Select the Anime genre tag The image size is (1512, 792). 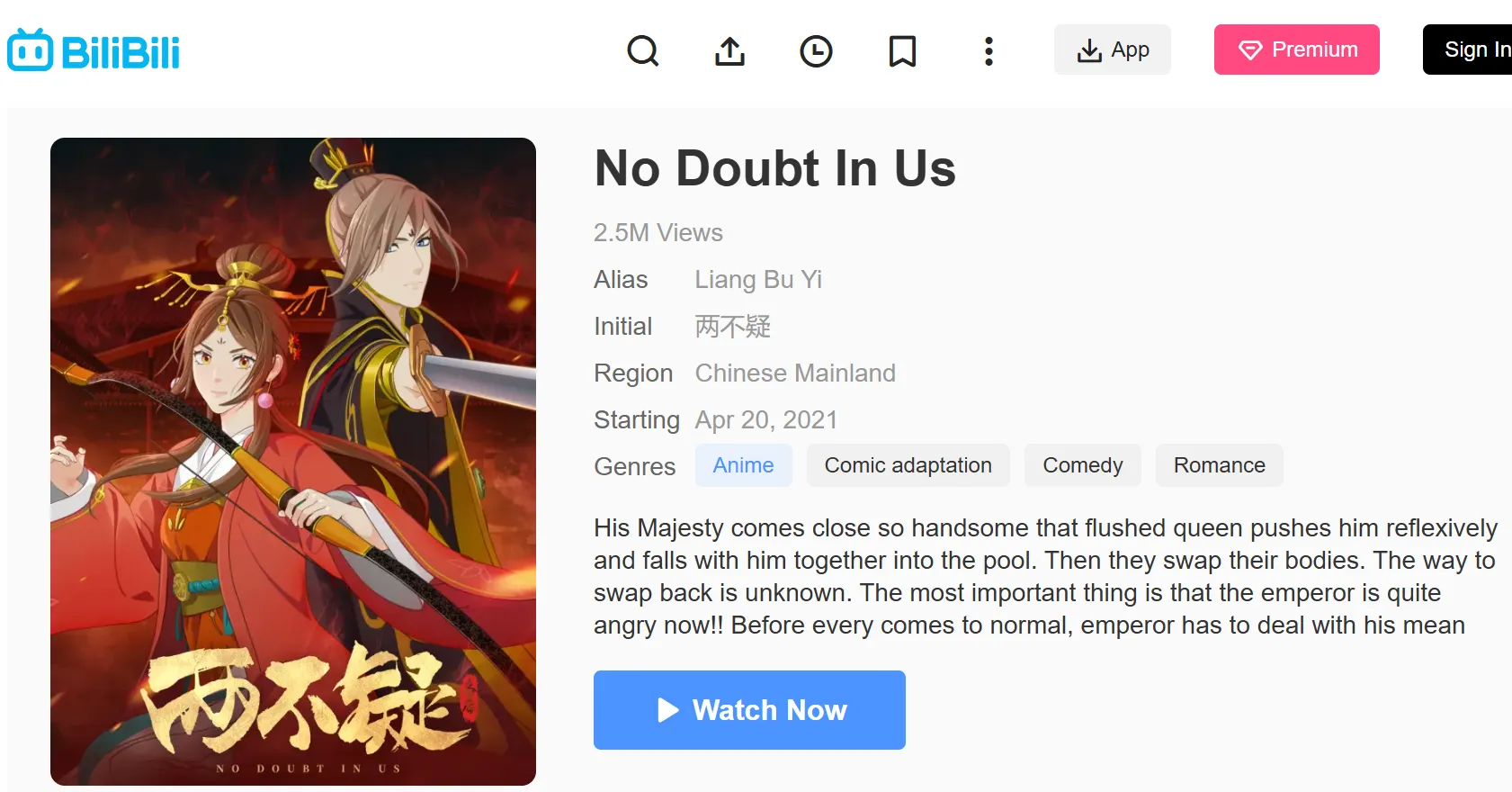[743, 465]
